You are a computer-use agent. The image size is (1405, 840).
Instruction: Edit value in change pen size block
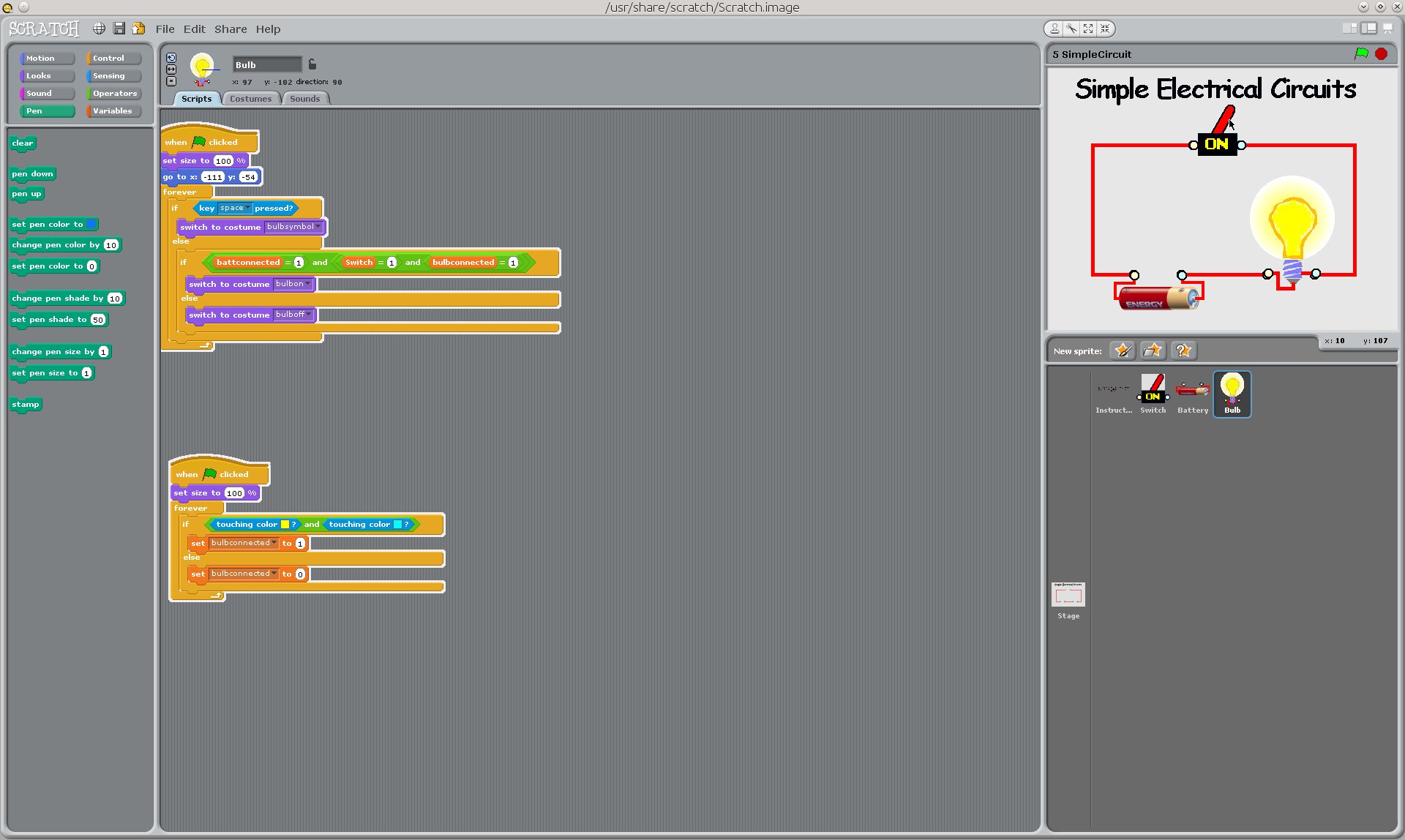[x=103, y=352]
